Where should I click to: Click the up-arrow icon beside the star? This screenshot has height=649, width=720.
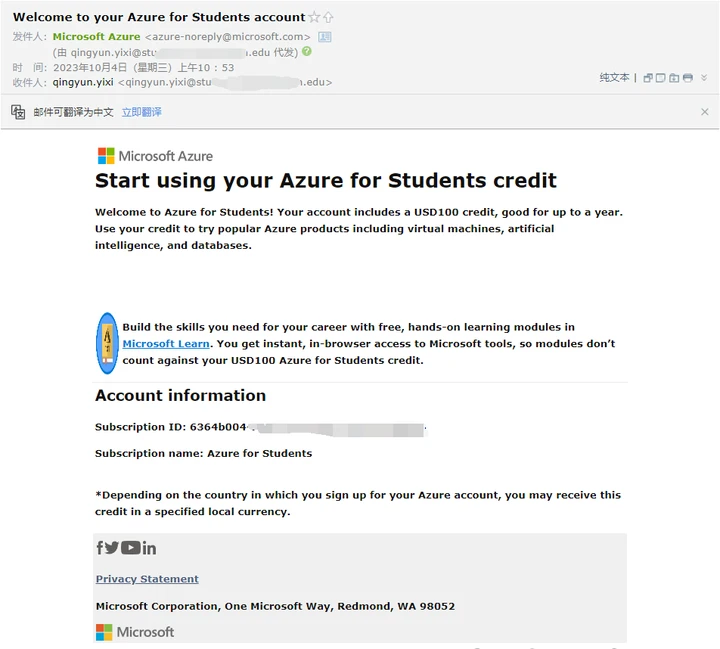point(328,17)
